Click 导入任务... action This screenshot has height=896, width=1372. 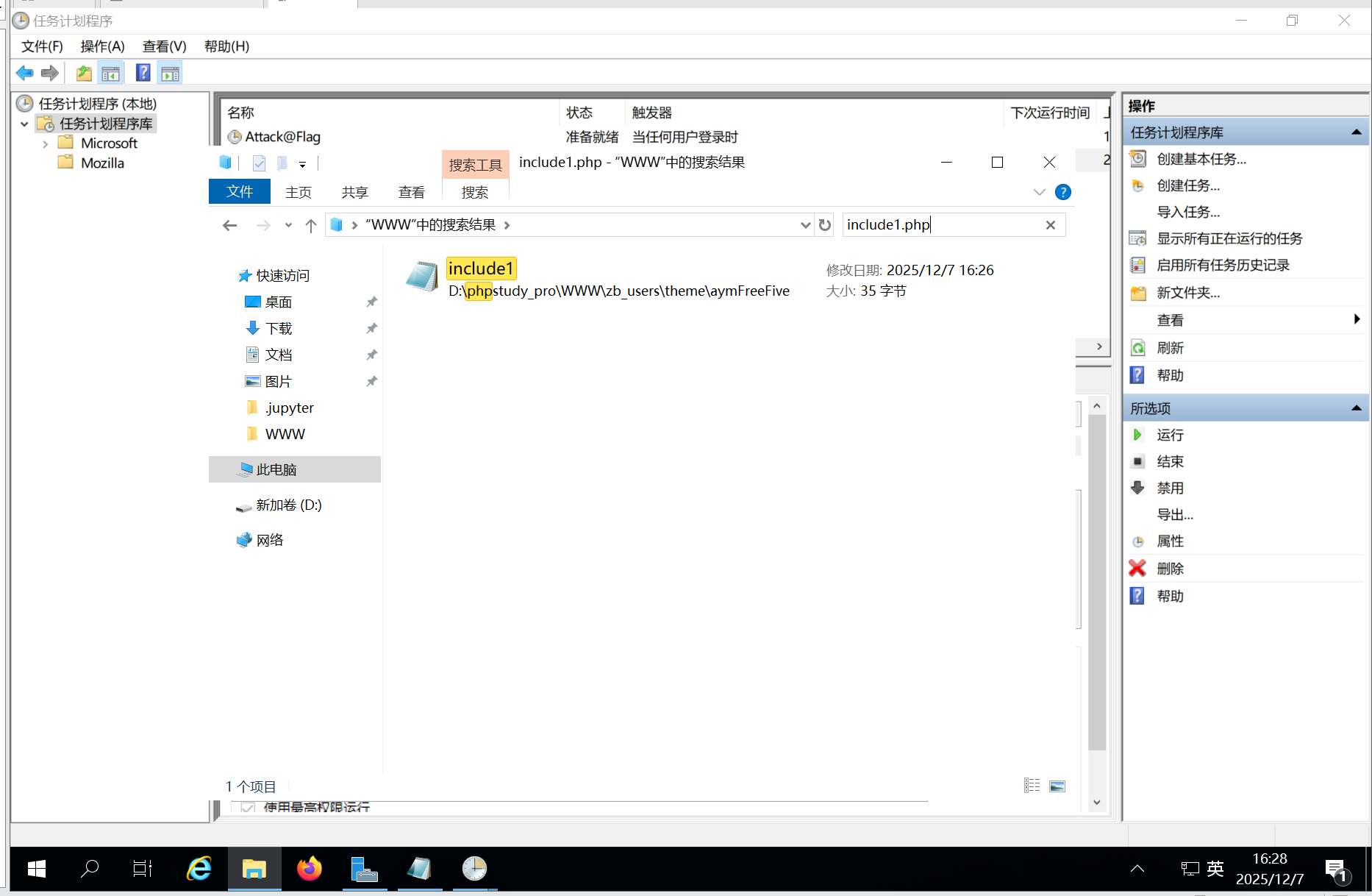[1188, 212]
